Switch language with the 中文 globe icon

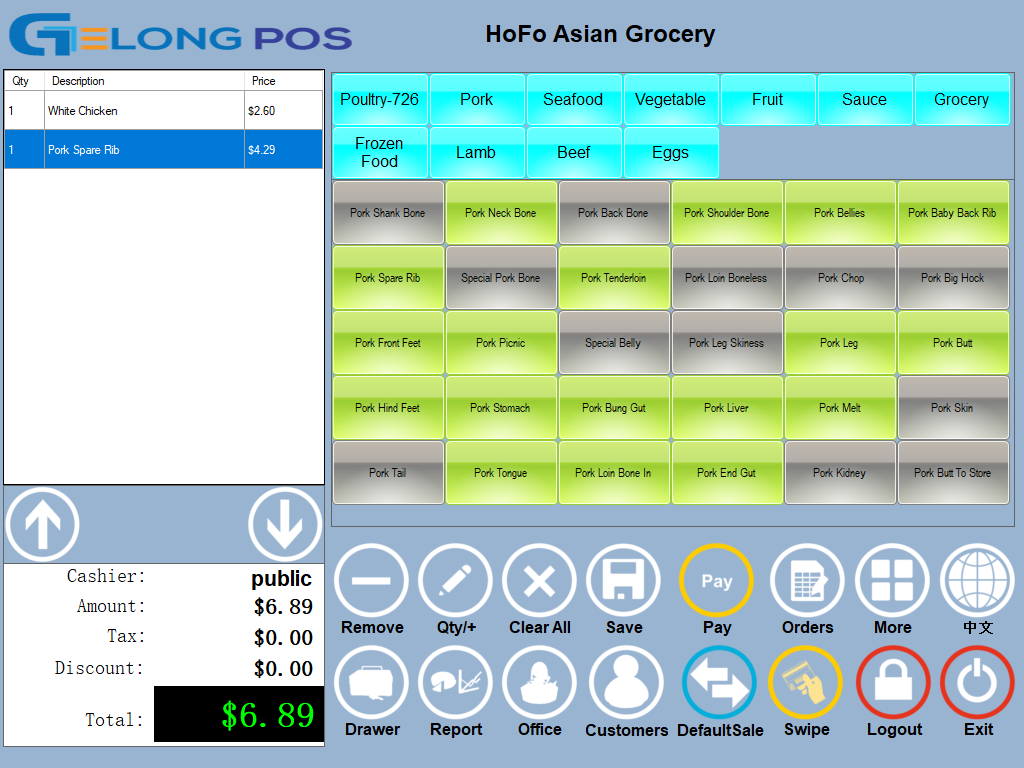point(977,581)
